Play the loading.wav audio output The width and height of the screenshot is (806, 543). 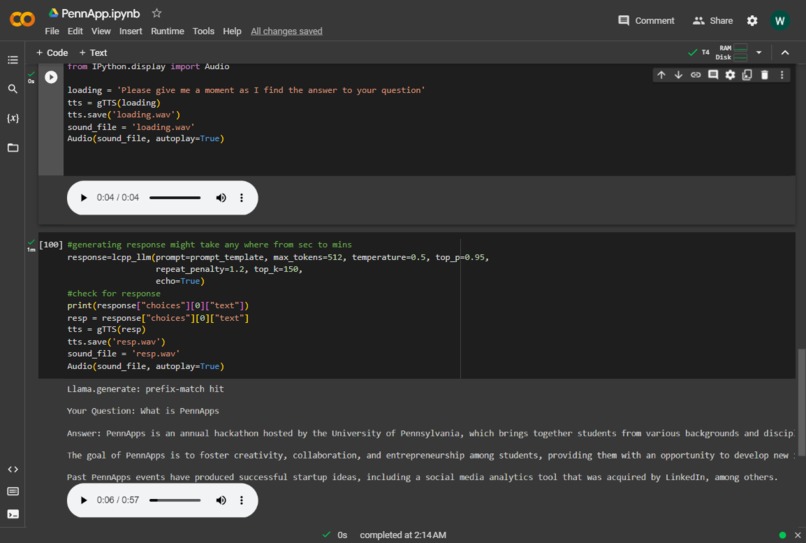(83, 198)
